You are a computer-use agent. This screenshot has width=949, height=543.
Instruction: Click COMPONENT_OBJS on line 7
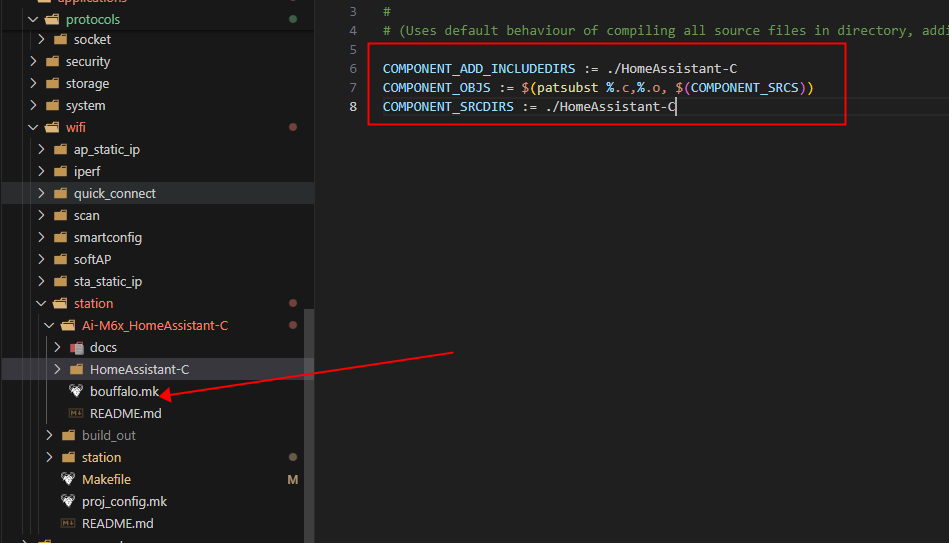(436, 88)
